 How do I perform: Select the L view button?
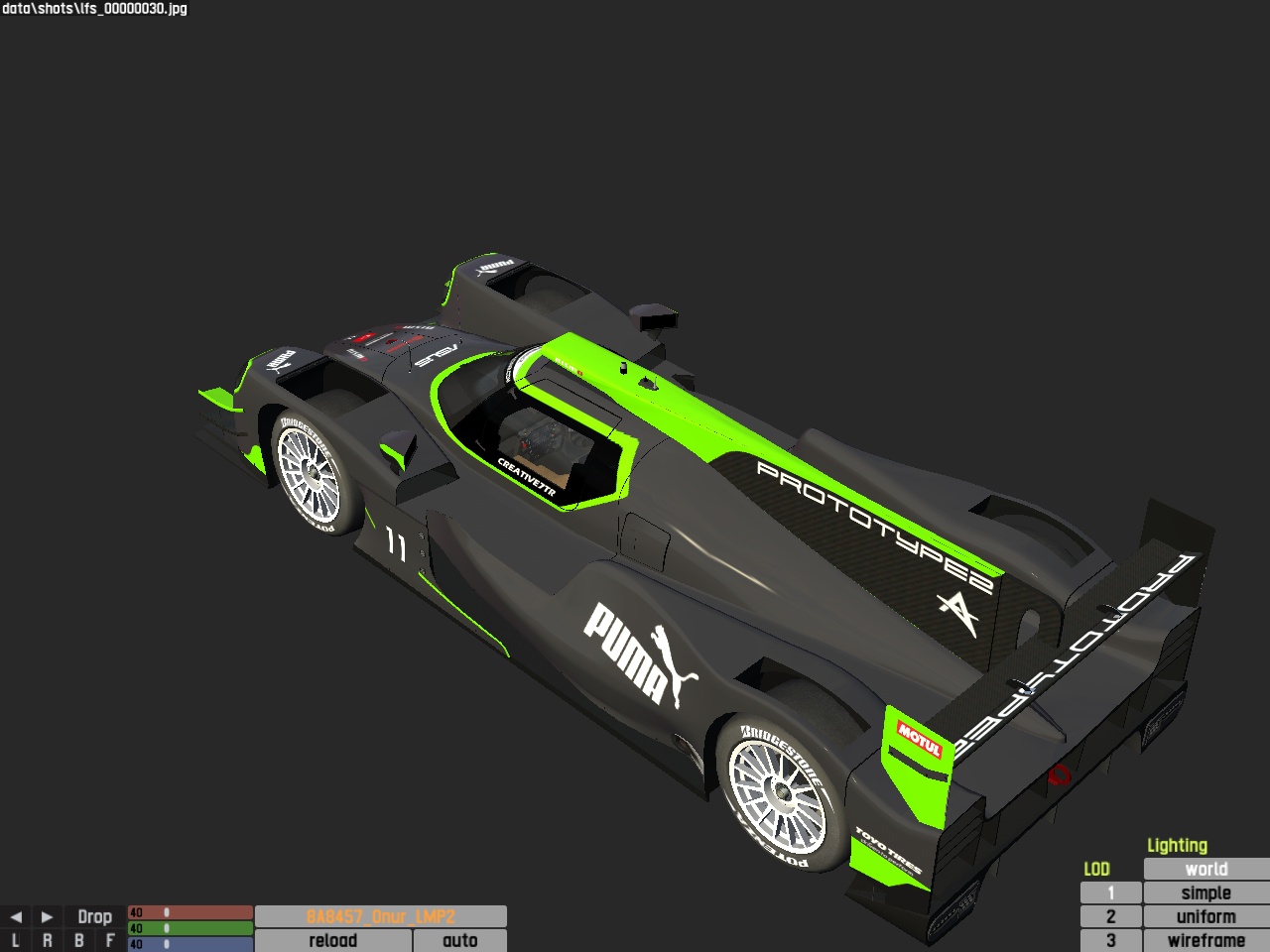click(x=15, y=940)
